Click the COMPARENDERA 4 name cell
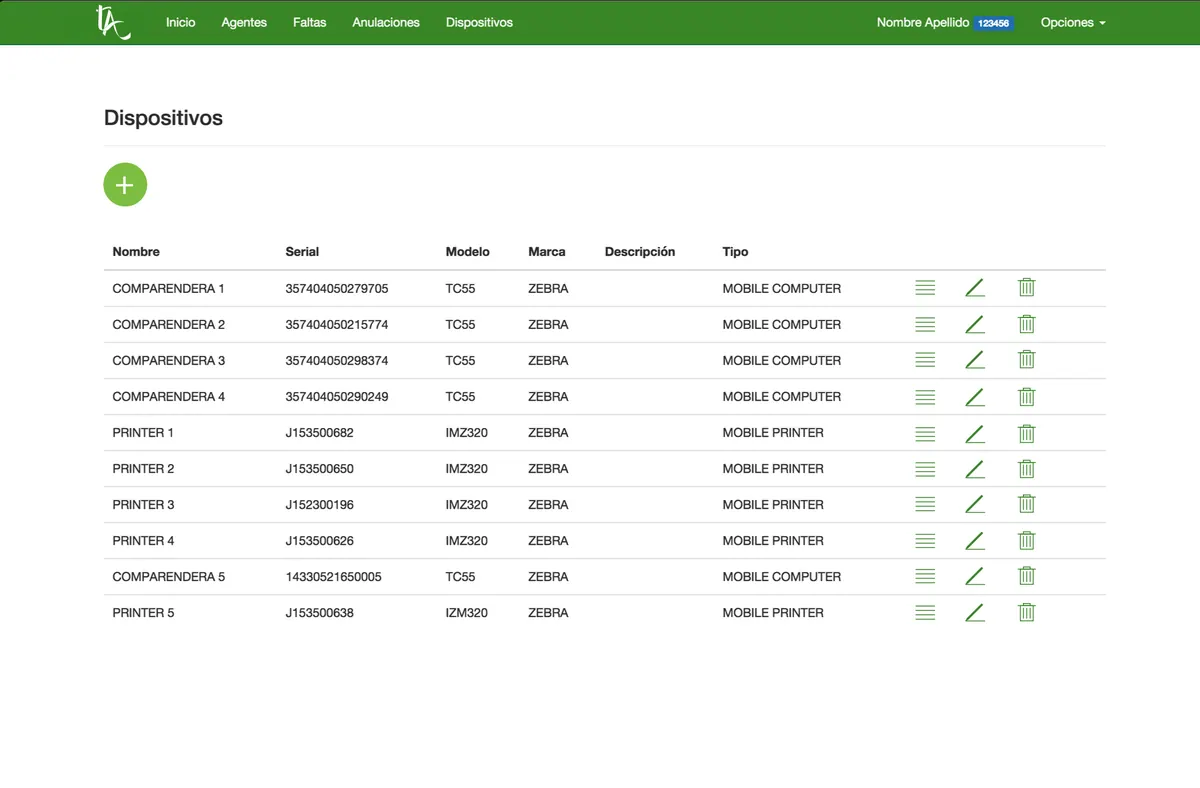 pyautogui.click(x=169, y=396)
